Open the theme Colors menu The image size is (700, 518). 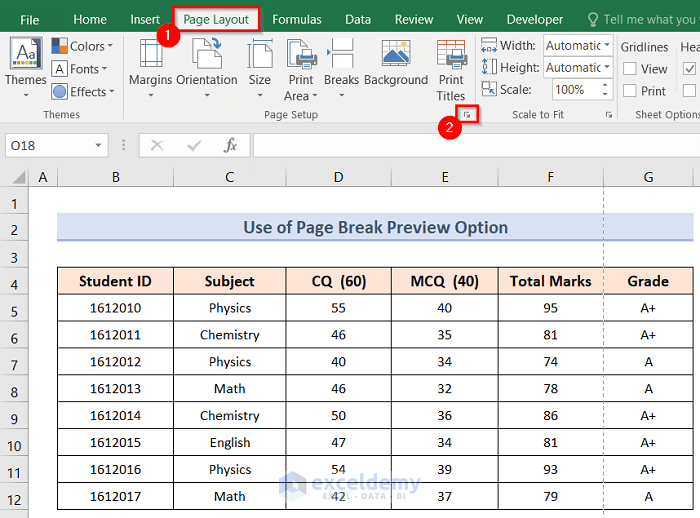pyautogui.click(x=82, y=46)
